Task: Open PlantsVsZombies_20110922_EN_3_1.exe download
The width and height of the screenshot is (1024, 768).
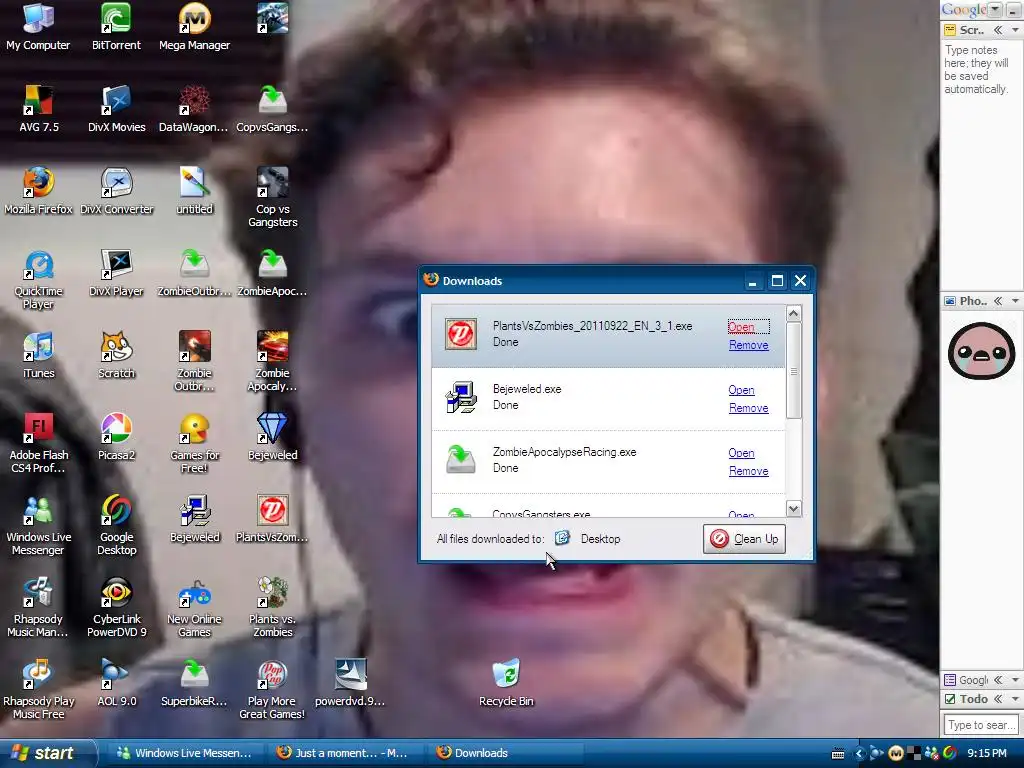Action: tap(741, 327)
